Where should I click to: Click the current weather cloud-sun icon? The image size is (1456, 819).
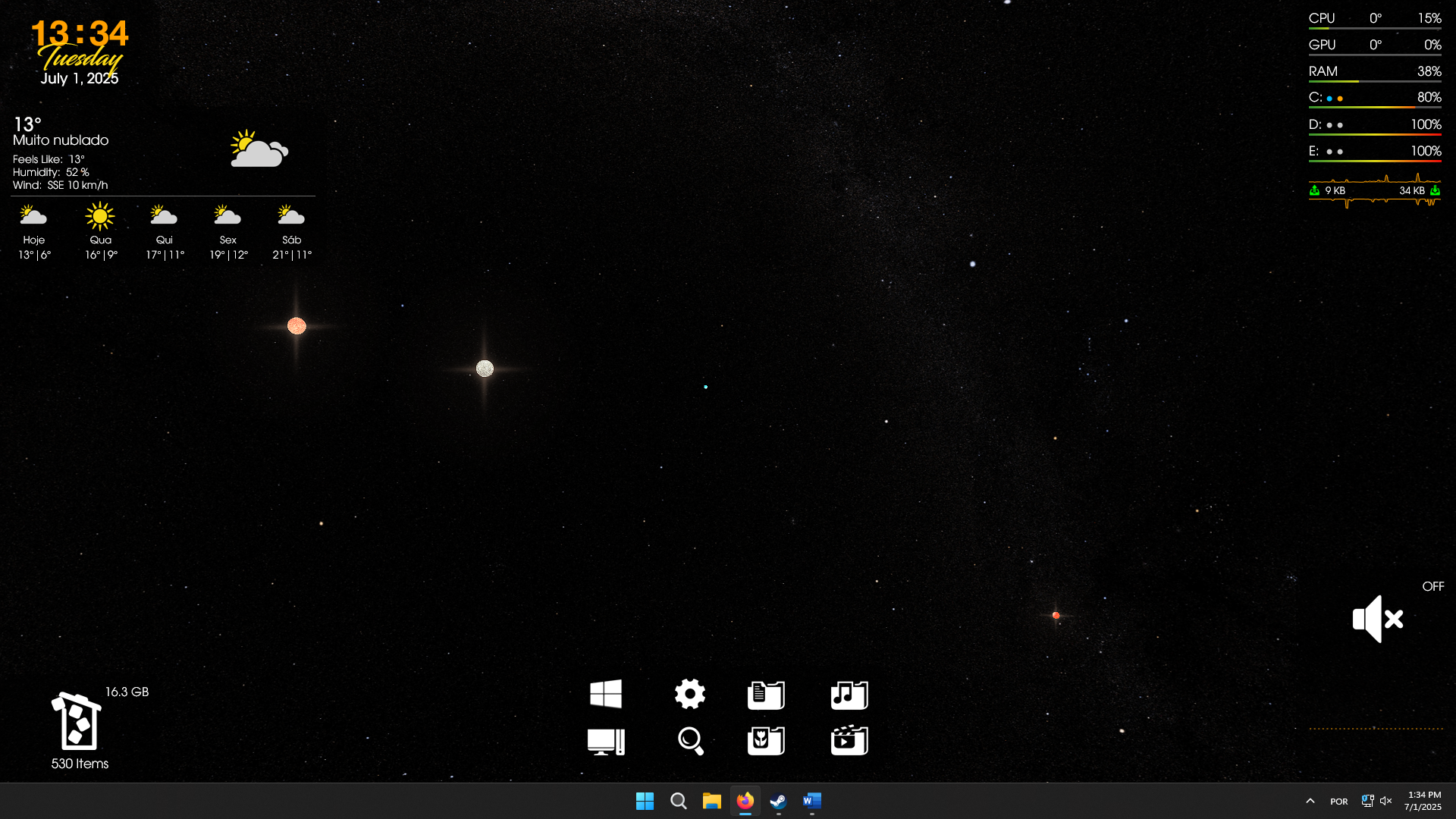click(259, 149)
